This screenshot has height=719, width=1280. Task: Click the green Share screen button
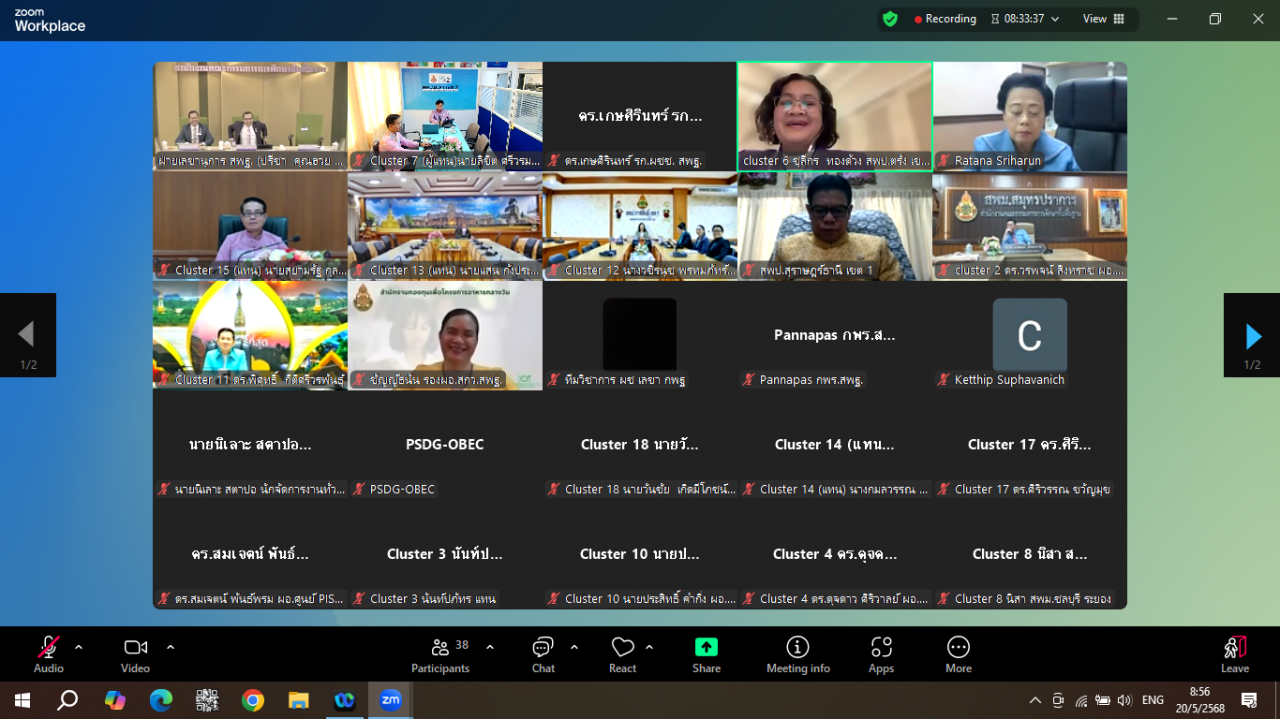point(706,654)
